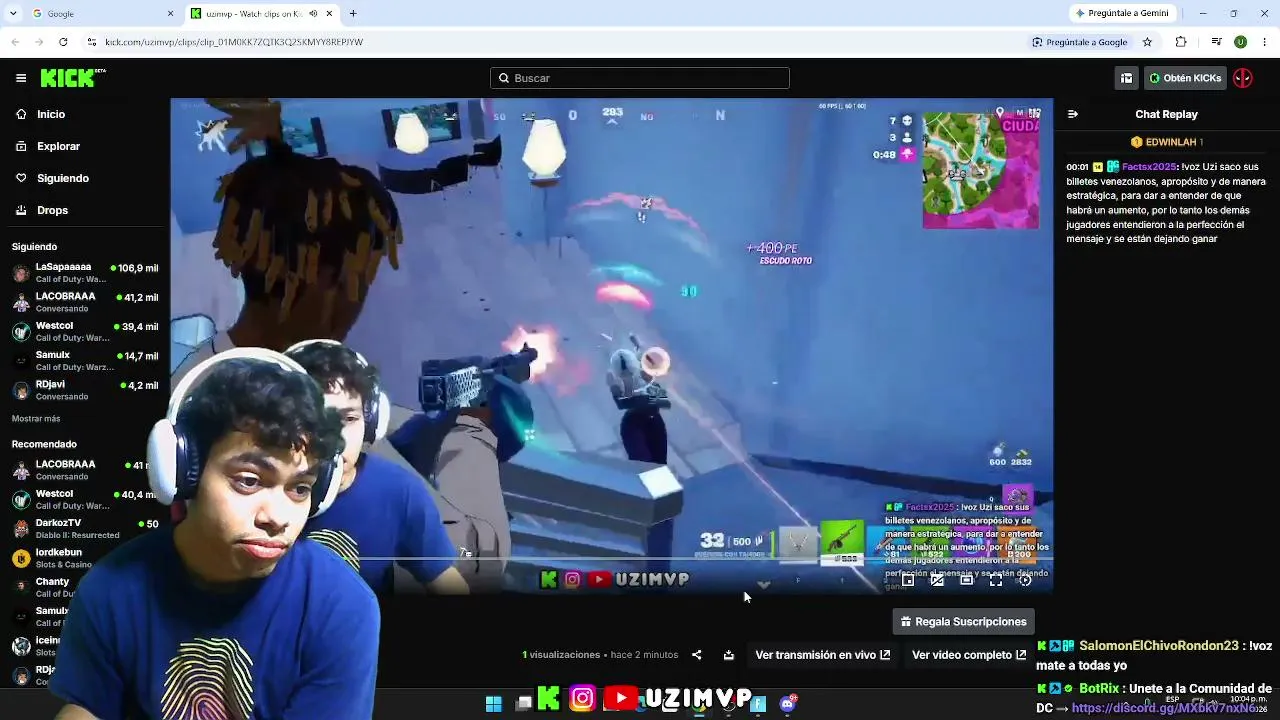1280x720 pixels.
Task: Open the Chrome extensions puzzle icon
Action: 1181,42
